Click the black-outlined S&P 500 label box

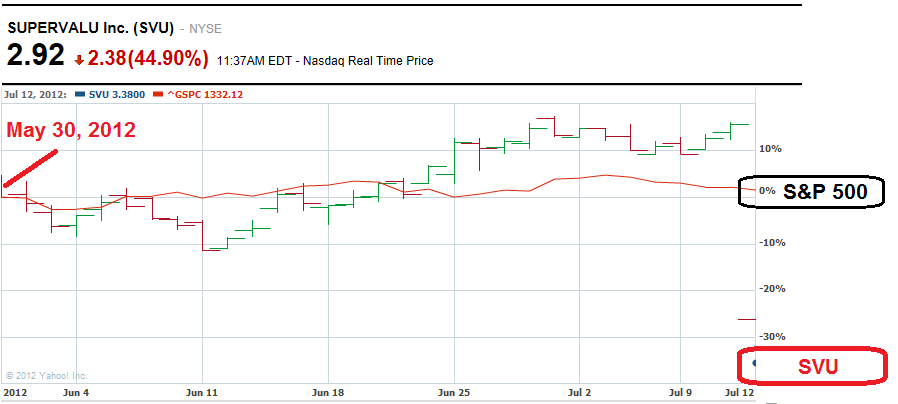[x=811, y=191]
